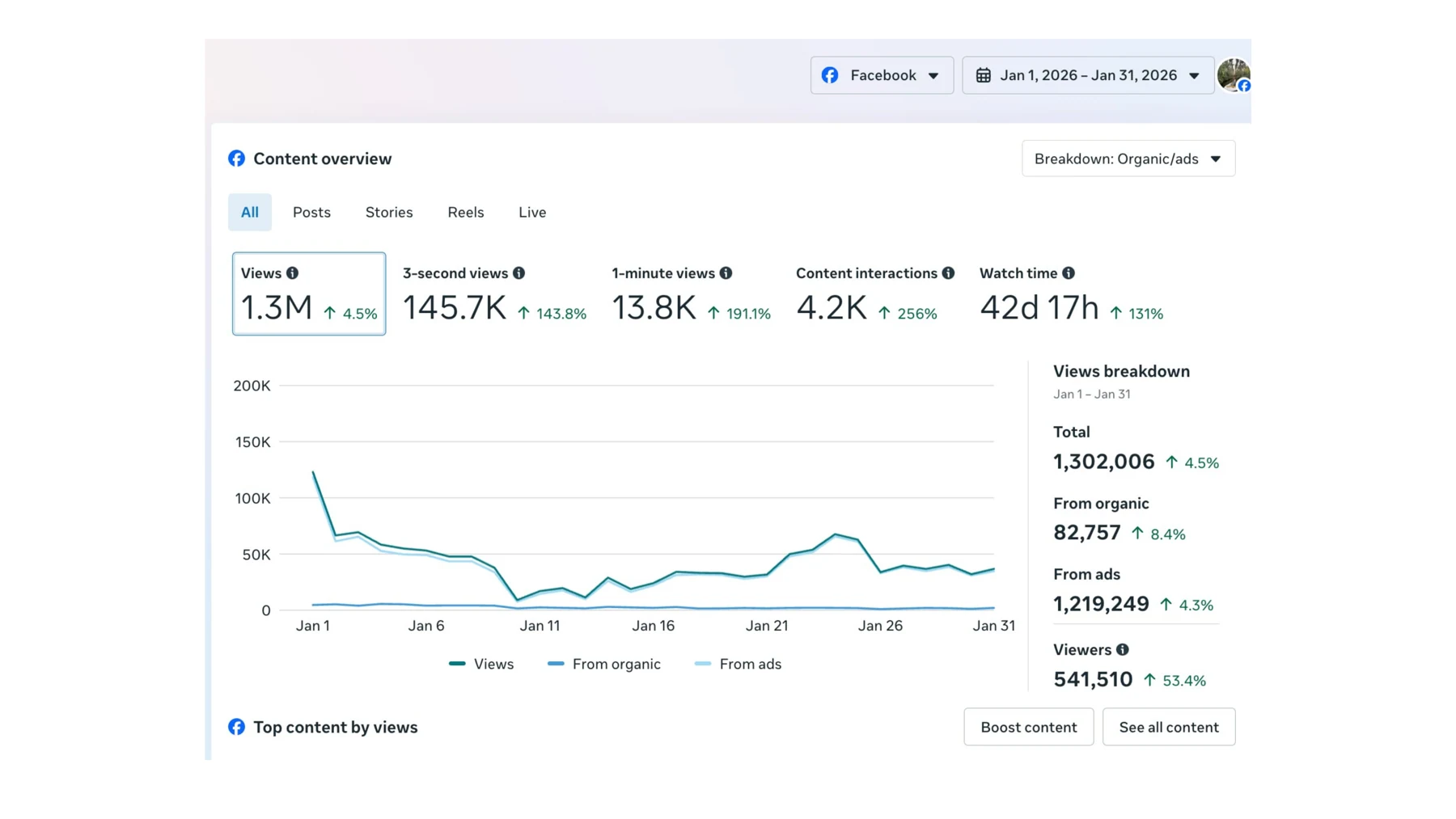Click the down arrow in the Breakdown selector
The image size is (1456, 819).
1216,159
